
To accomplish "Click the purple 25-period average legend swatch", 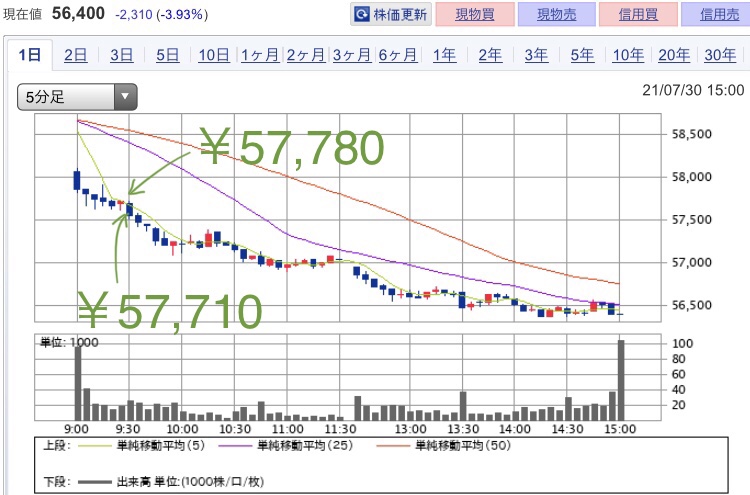I will click(235, 446).
